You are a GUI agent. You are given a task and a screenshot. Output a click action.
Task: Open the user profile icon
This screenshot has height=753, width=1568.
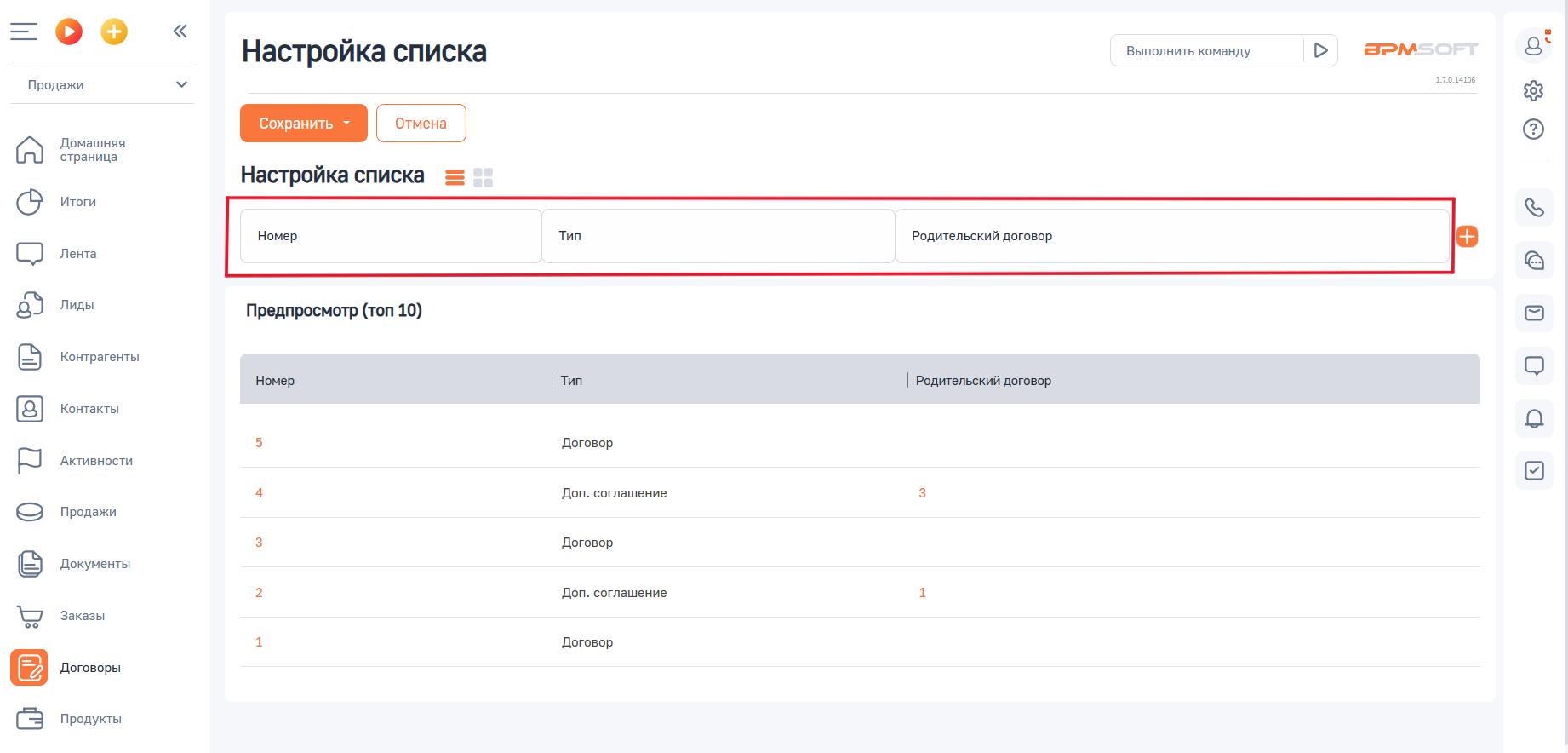click(1534, 45)
